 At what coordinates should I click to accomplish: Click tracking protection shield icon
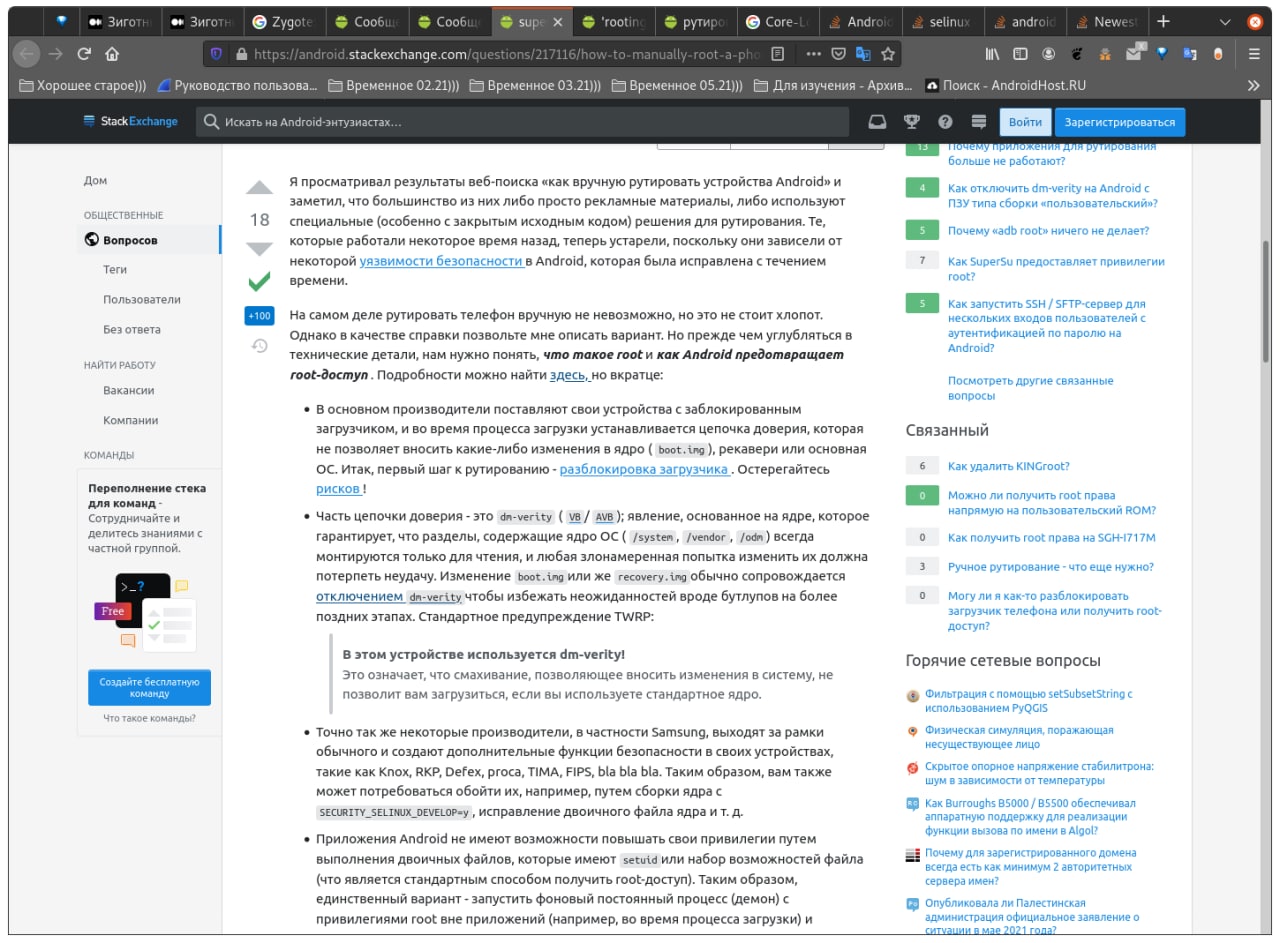click(217, 54)
